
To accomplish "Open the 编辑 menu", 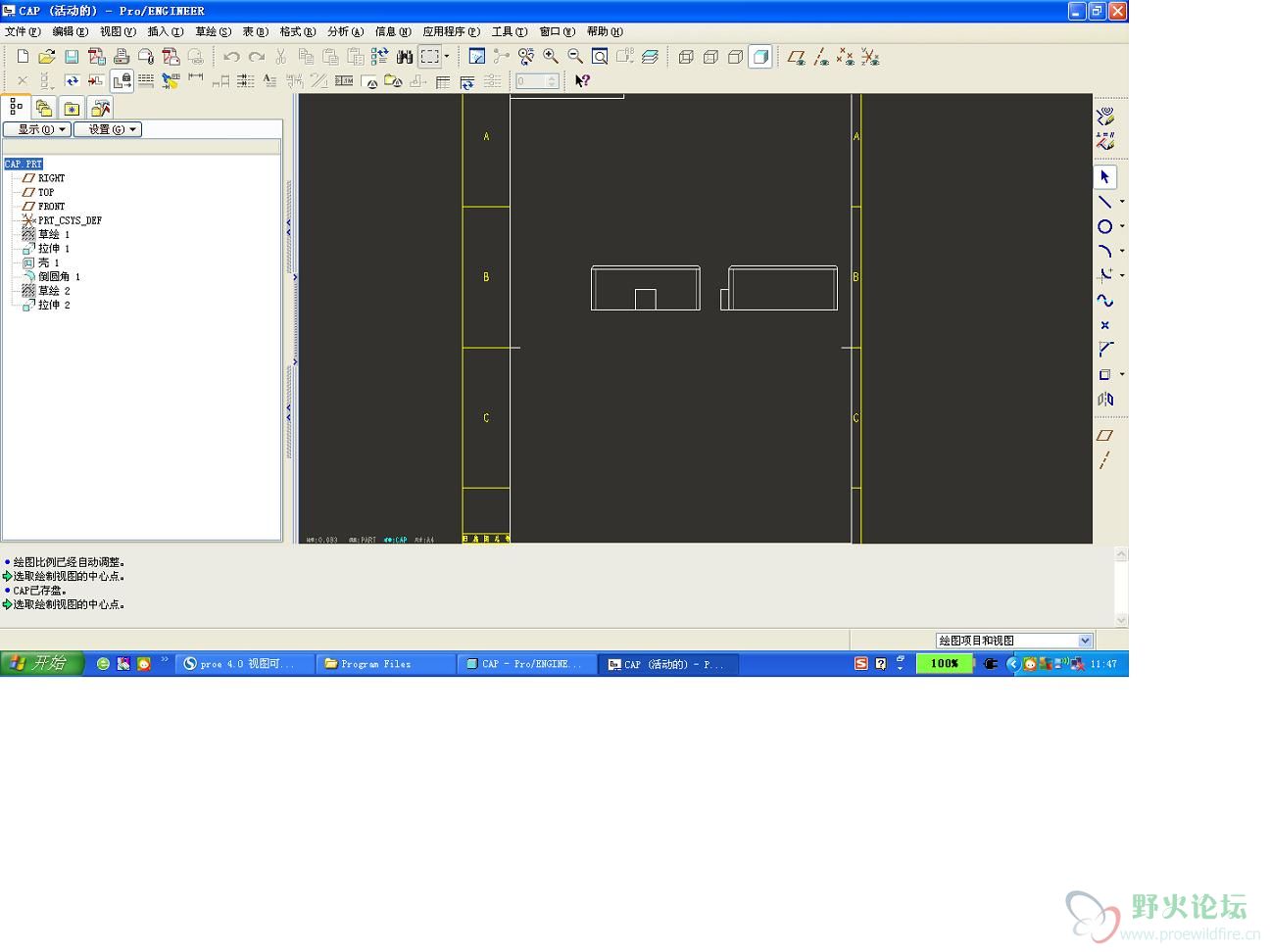I will (x=70, y=31).
